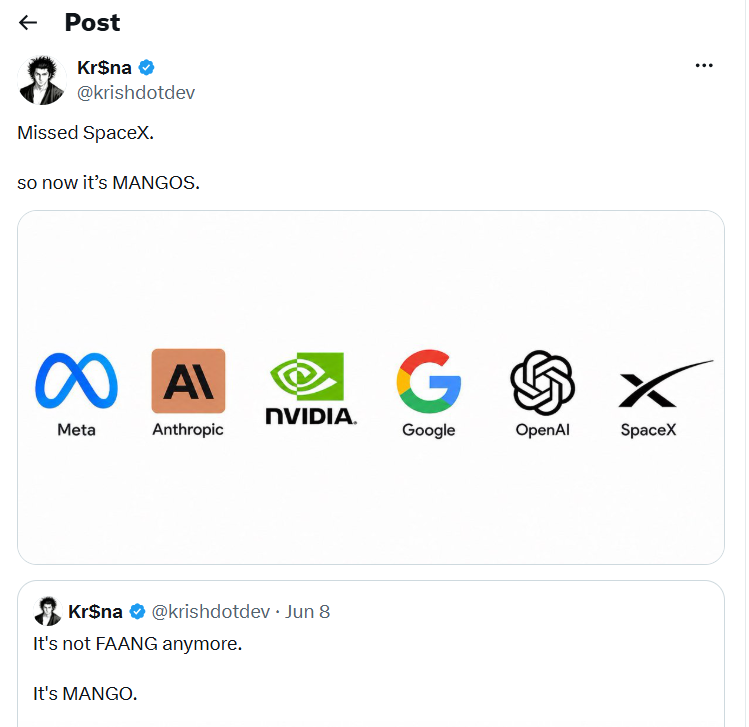Click the Kr$na display name in post header
This screenshot has width=749, height=727.
click(x=104, y=68)
